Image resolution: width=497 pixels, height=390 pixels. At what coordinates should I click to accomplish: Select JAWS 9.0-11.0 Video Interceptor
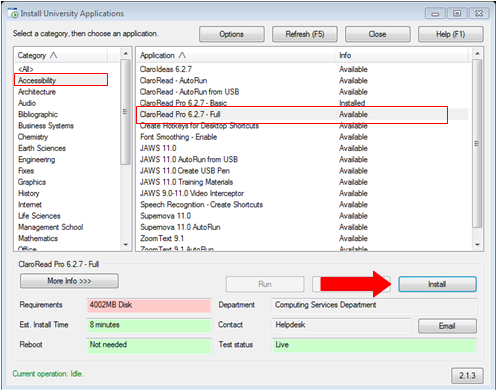(x=302, y=193)
